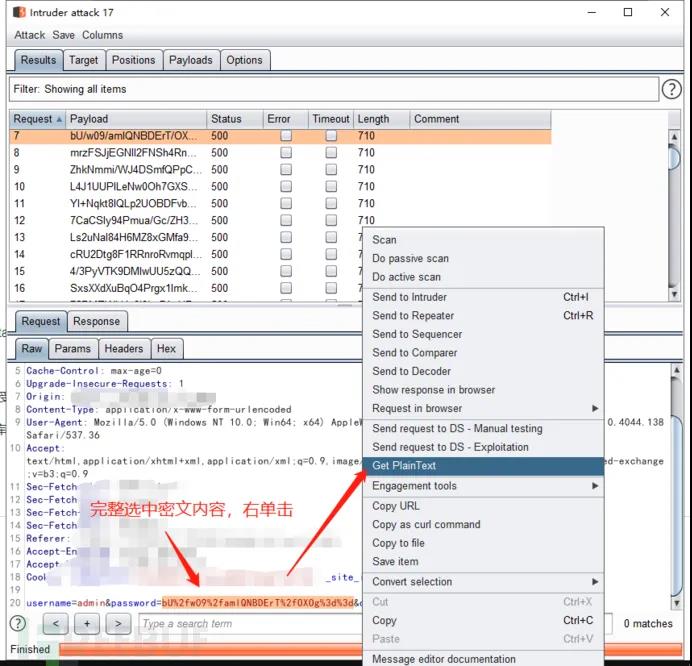Select Copy to file
Viewport: 692px width, 666px height.
click(483, 543)
